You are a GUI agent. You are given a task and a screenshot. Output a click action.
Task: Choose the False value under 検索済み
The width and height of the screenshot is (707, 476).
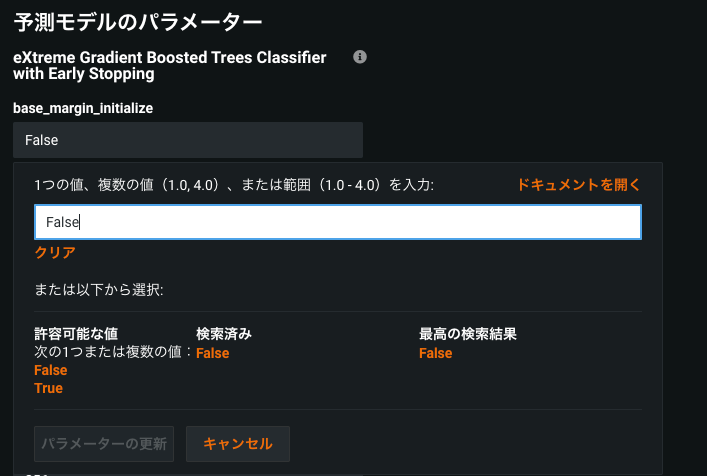(x=213, y=353)
